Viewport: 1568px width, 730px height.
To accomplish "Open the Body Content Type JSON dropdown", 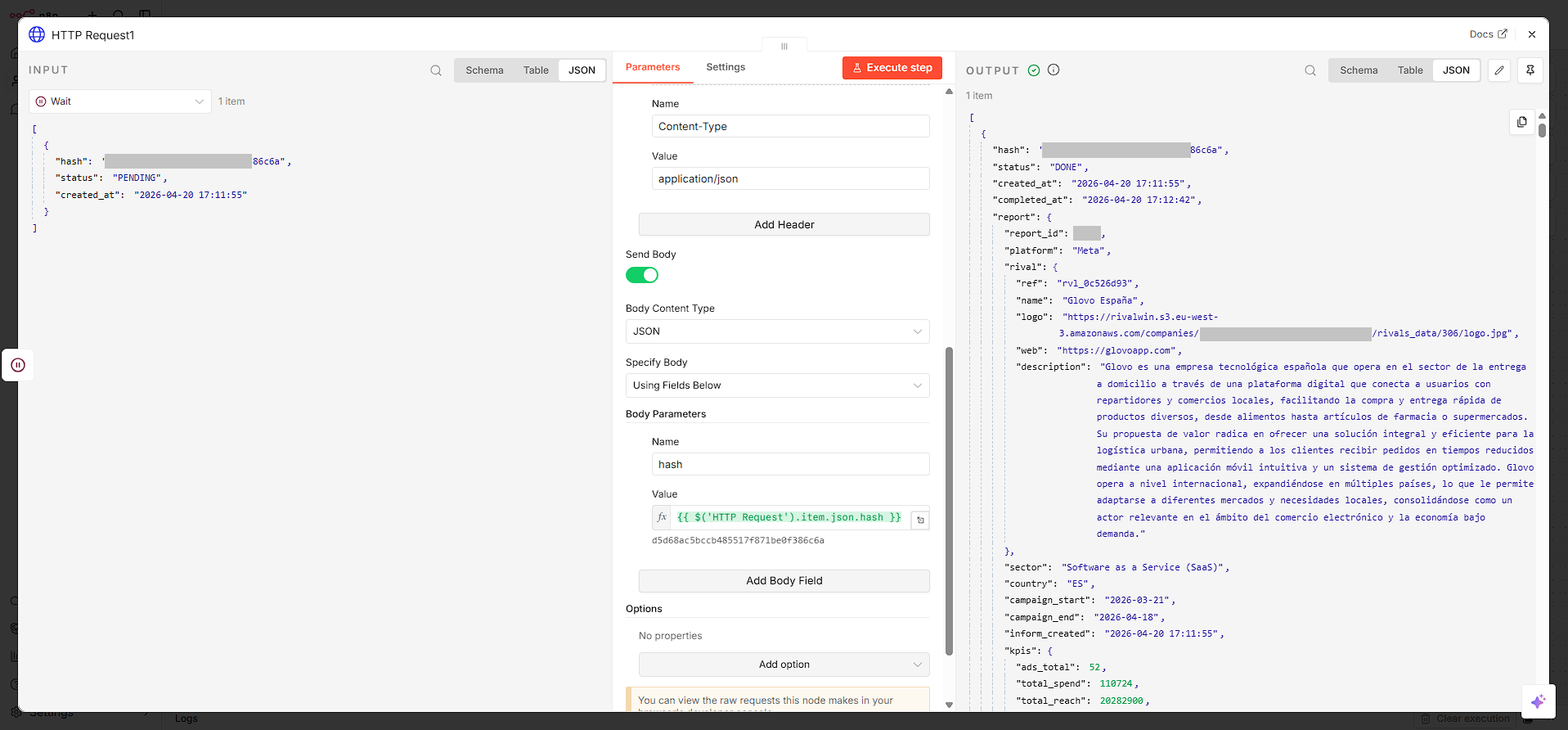I will (777, 331).
